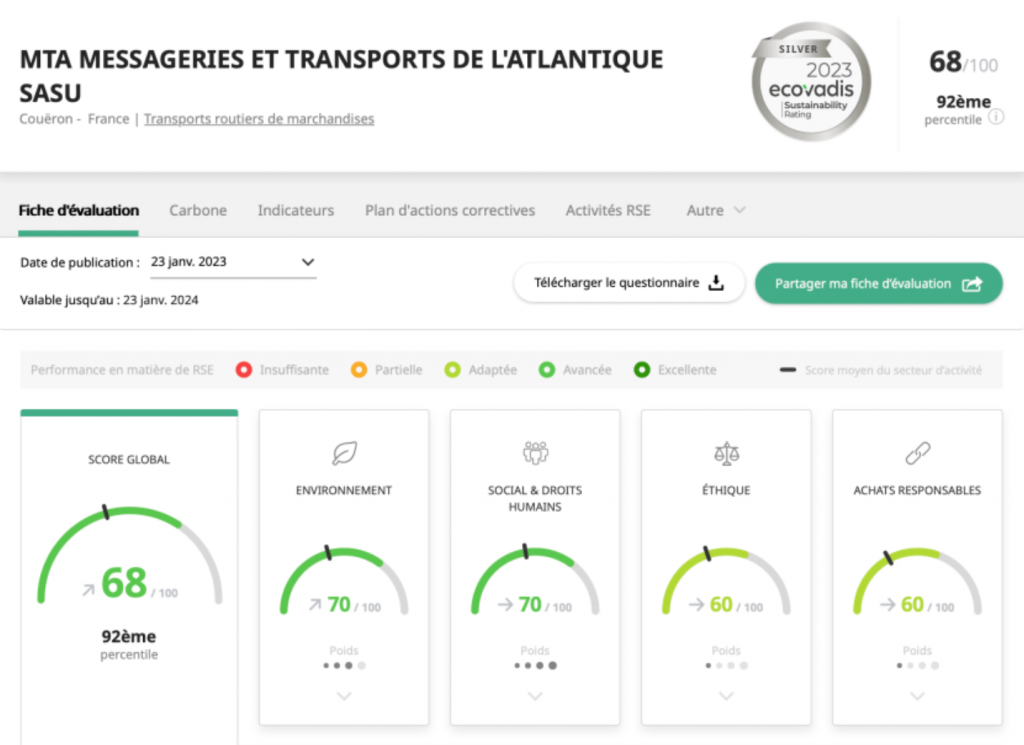Click the Poids dots on Environnement card

coord(344,665)
